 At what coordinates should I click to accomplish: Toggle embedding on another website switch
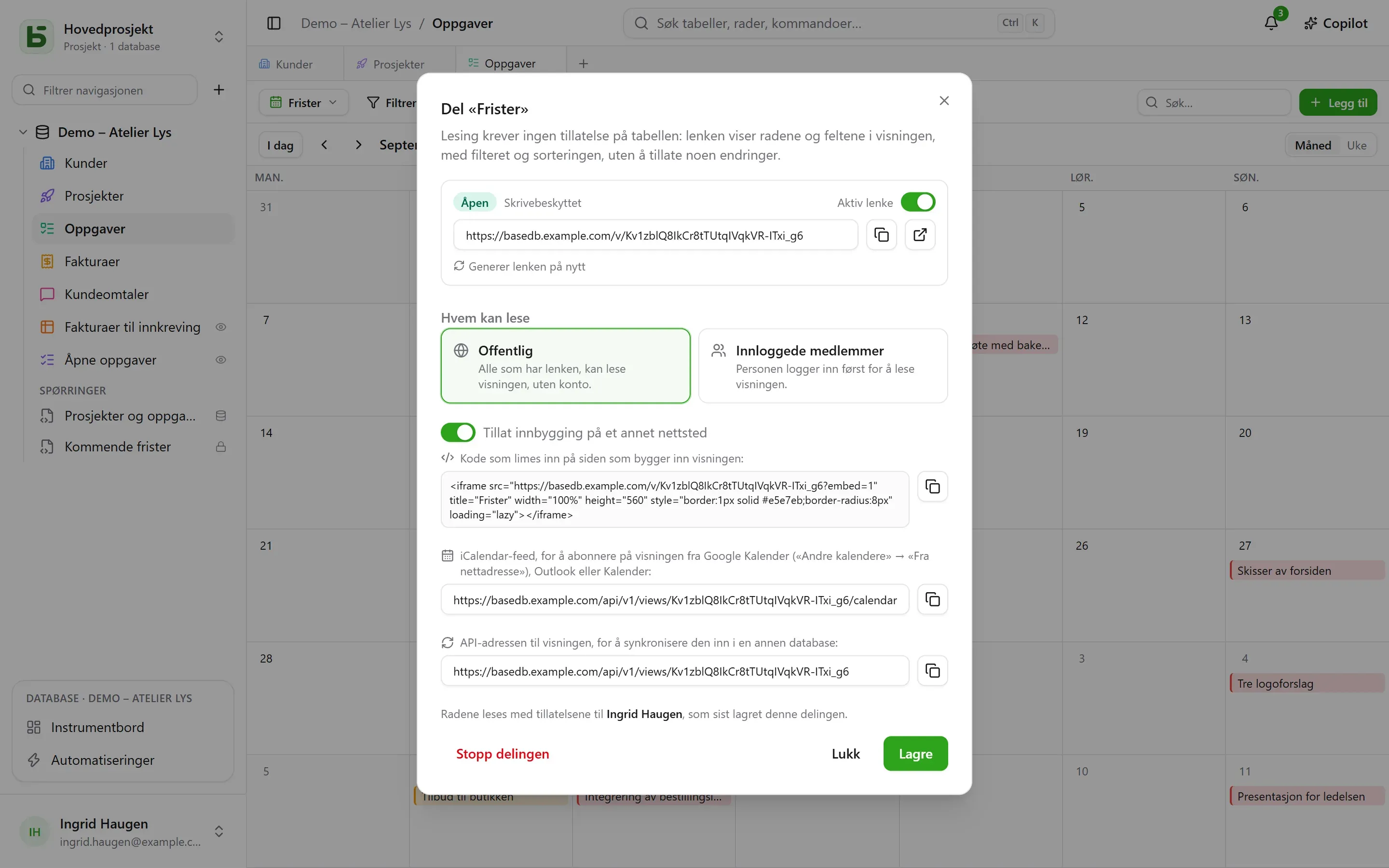(457, 432)
